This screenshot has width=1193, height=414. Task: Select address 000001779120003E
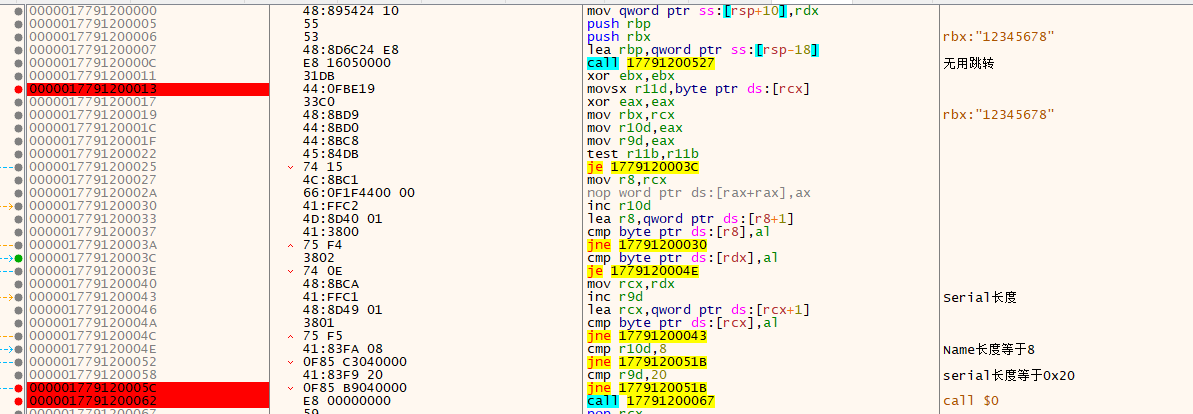pyautogui.click(x=93, y=271)
